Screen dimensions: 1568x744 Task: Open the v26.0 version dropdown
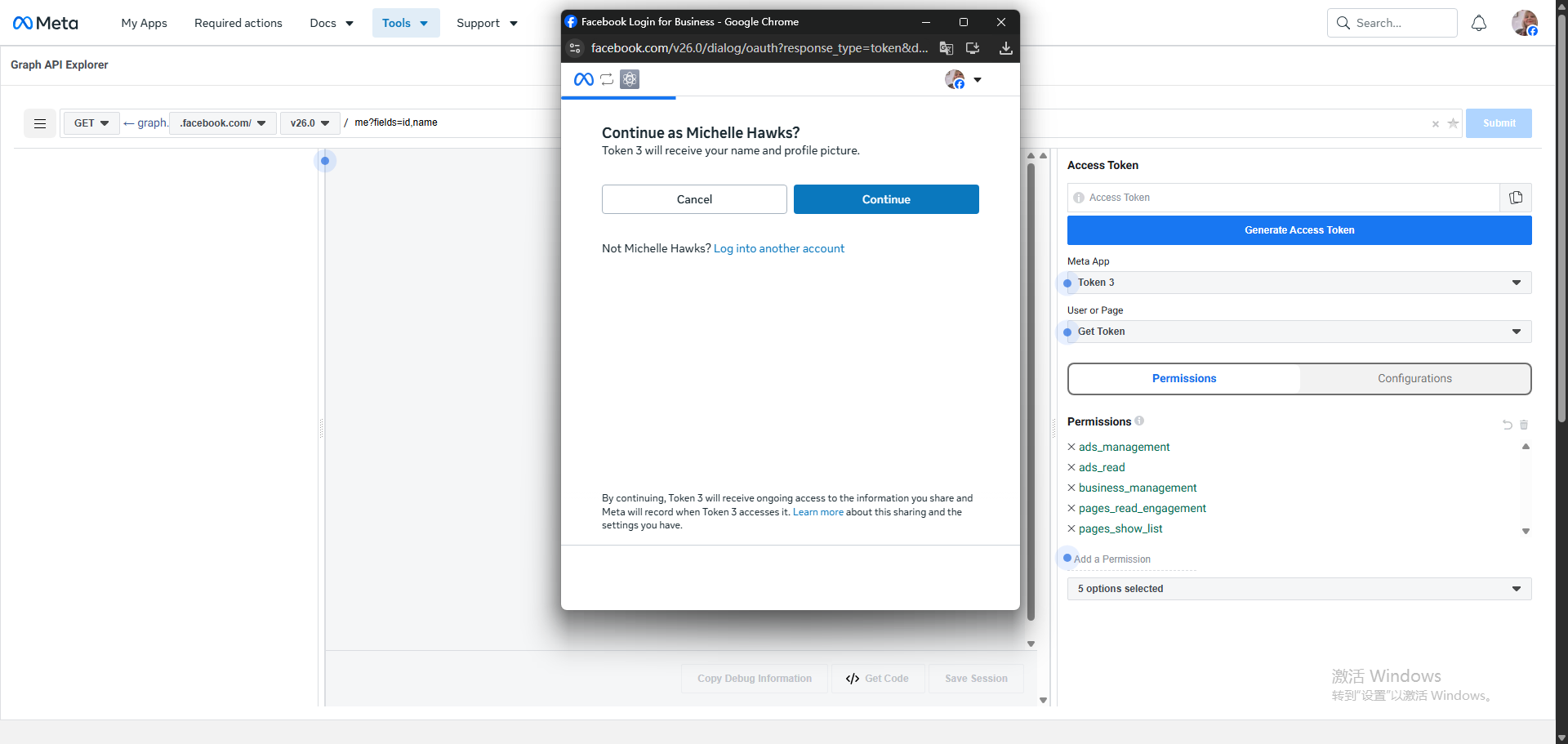[x=310, y=123]
